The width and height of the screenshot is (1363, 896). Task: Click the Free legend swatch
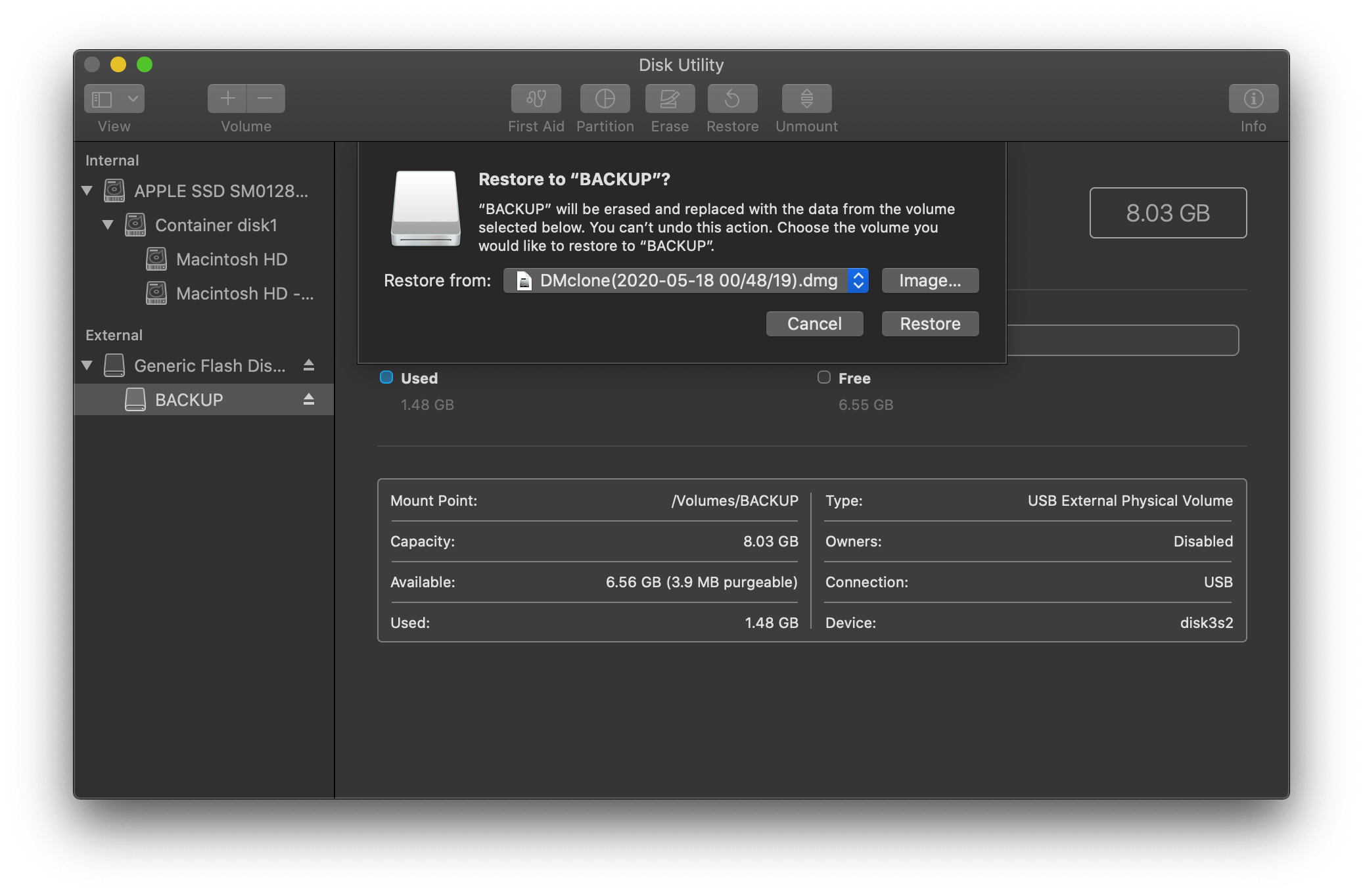pyautogui.click(x=824, y=377)
